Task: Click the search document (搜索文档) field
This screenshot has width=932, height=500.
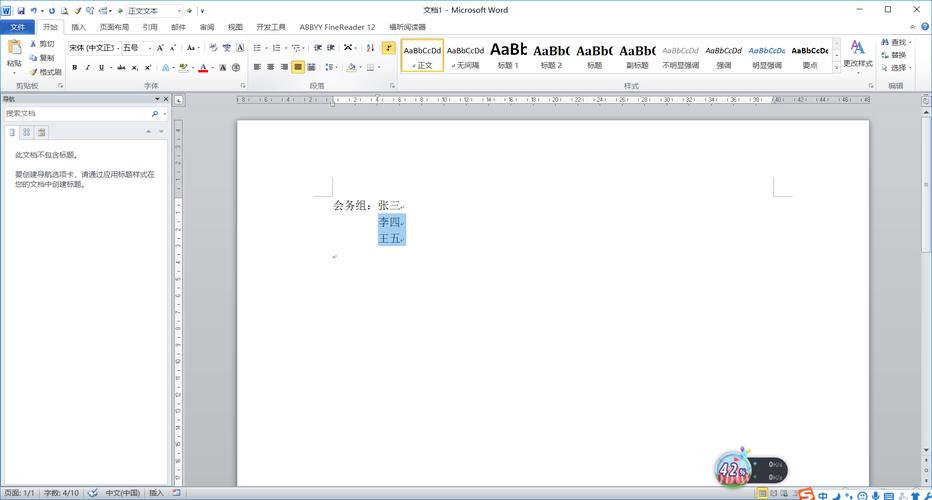Action: (75, 114)
